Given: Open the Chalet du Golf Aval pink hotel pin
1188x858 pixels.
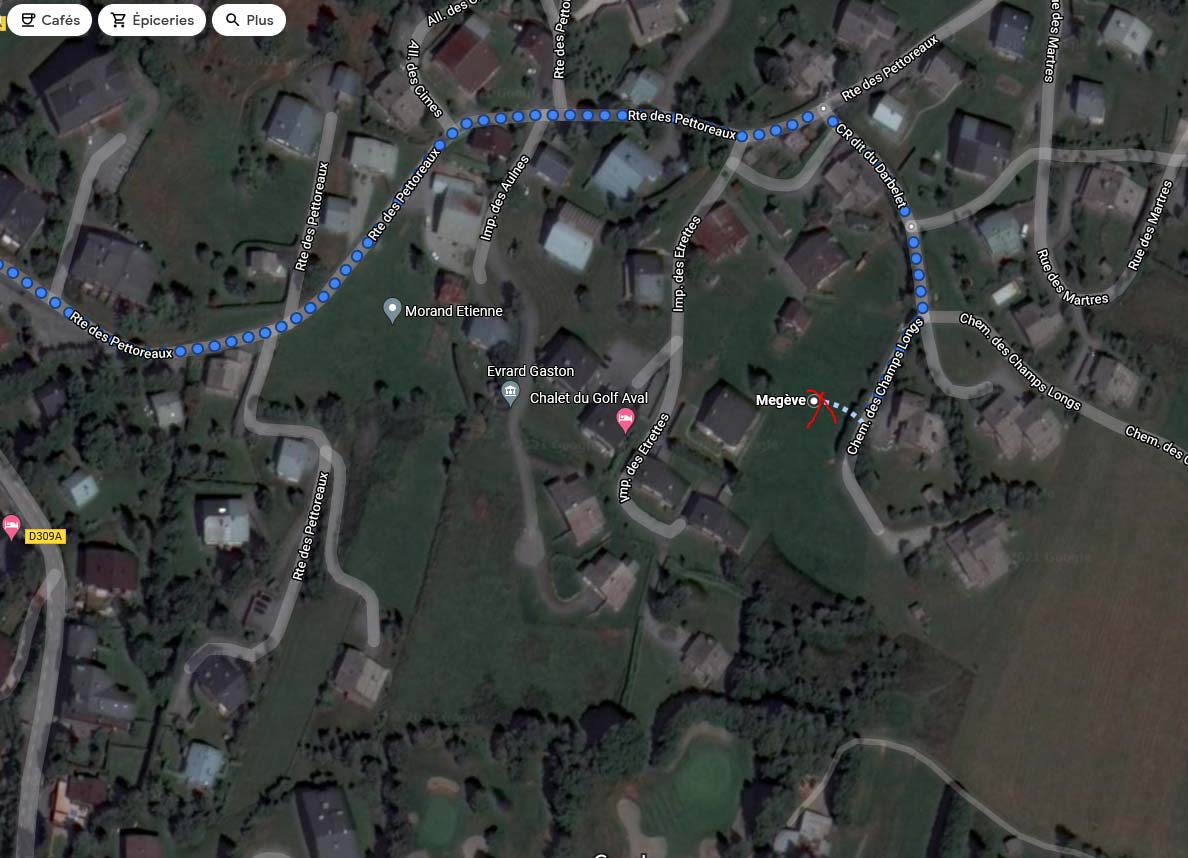Looking at the screenshot, I should tap(625, 420).
